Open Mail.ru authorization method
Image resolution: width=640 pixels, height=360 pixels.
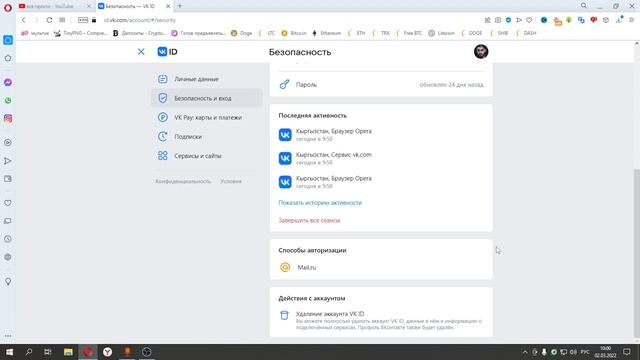coord(381,267)
